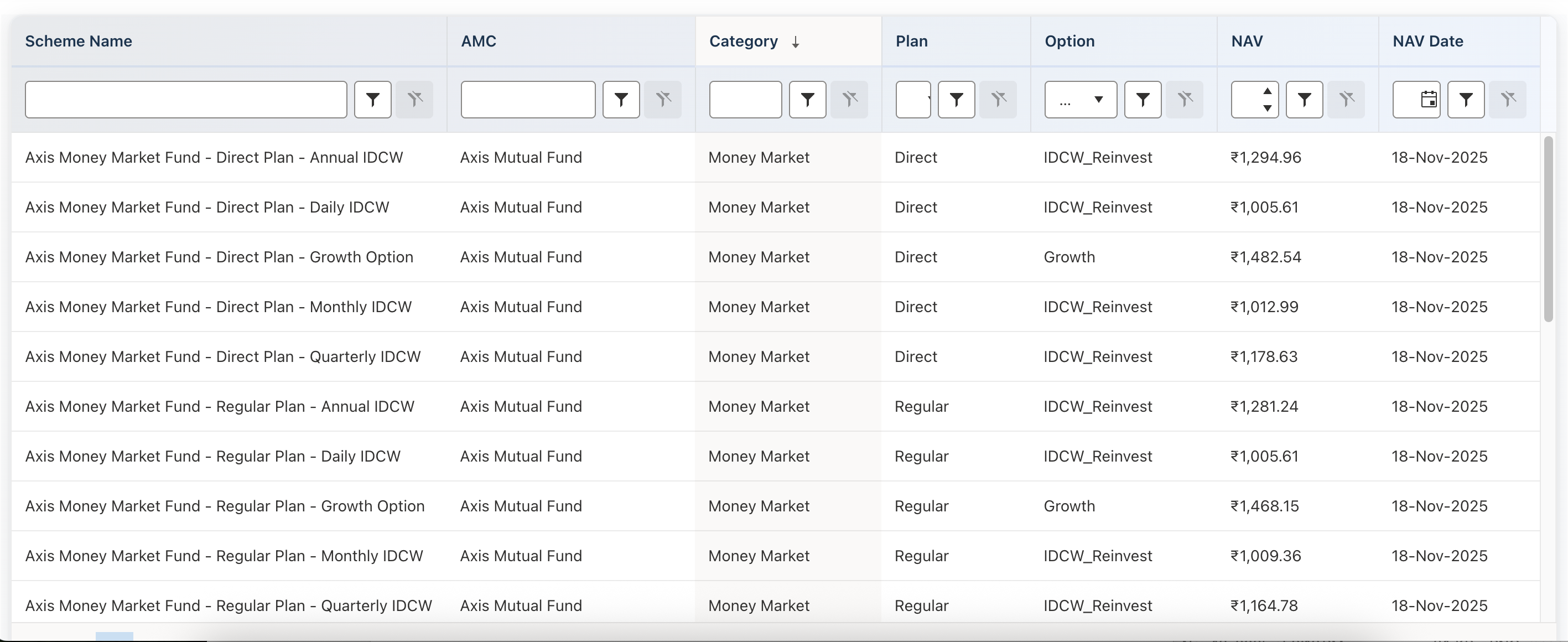
Task: Clear the Scheme Name column filter
Action: coord(414,99)
